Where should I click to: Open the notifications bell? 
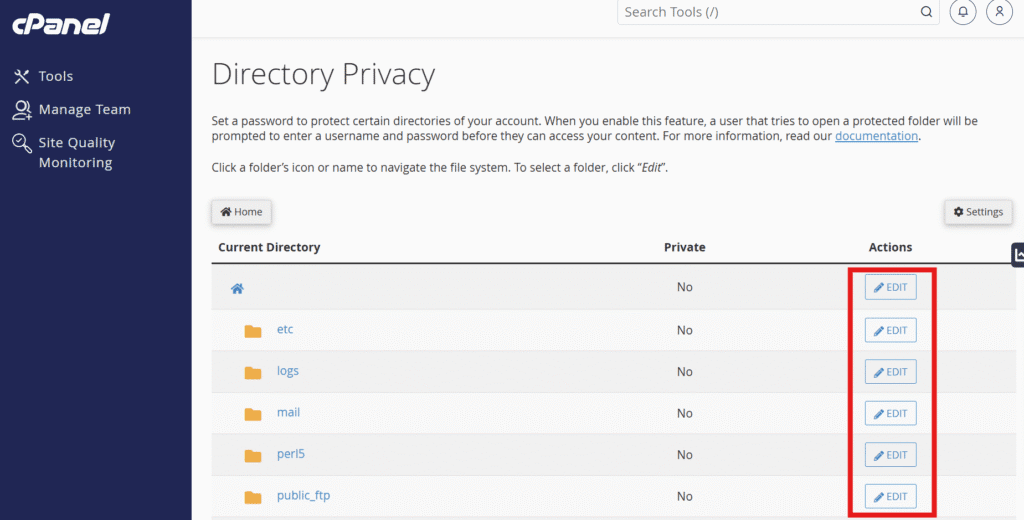[x=963, y=12]
